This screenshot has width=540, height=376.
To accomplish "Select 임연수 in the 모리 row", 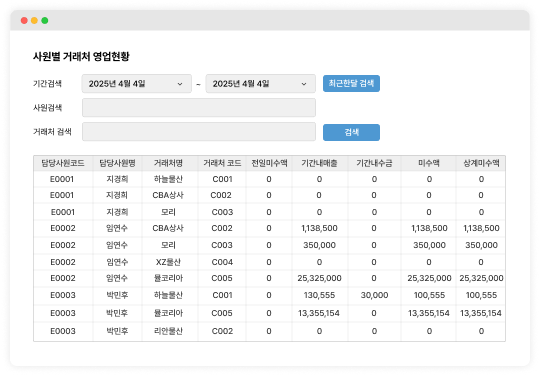I will coord(117,245).
